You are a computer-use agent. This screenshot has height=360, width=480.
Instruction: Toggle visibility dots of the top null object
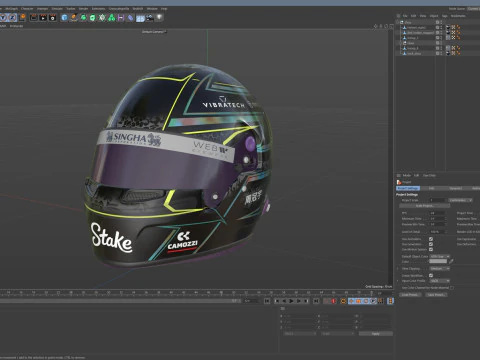[x=441, y=22]
